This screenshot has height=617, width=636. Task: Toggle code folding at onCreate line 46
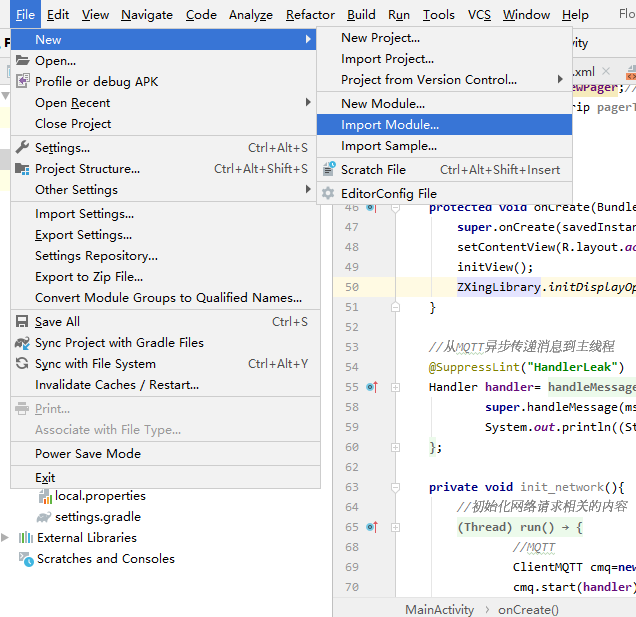coord(395,207)
